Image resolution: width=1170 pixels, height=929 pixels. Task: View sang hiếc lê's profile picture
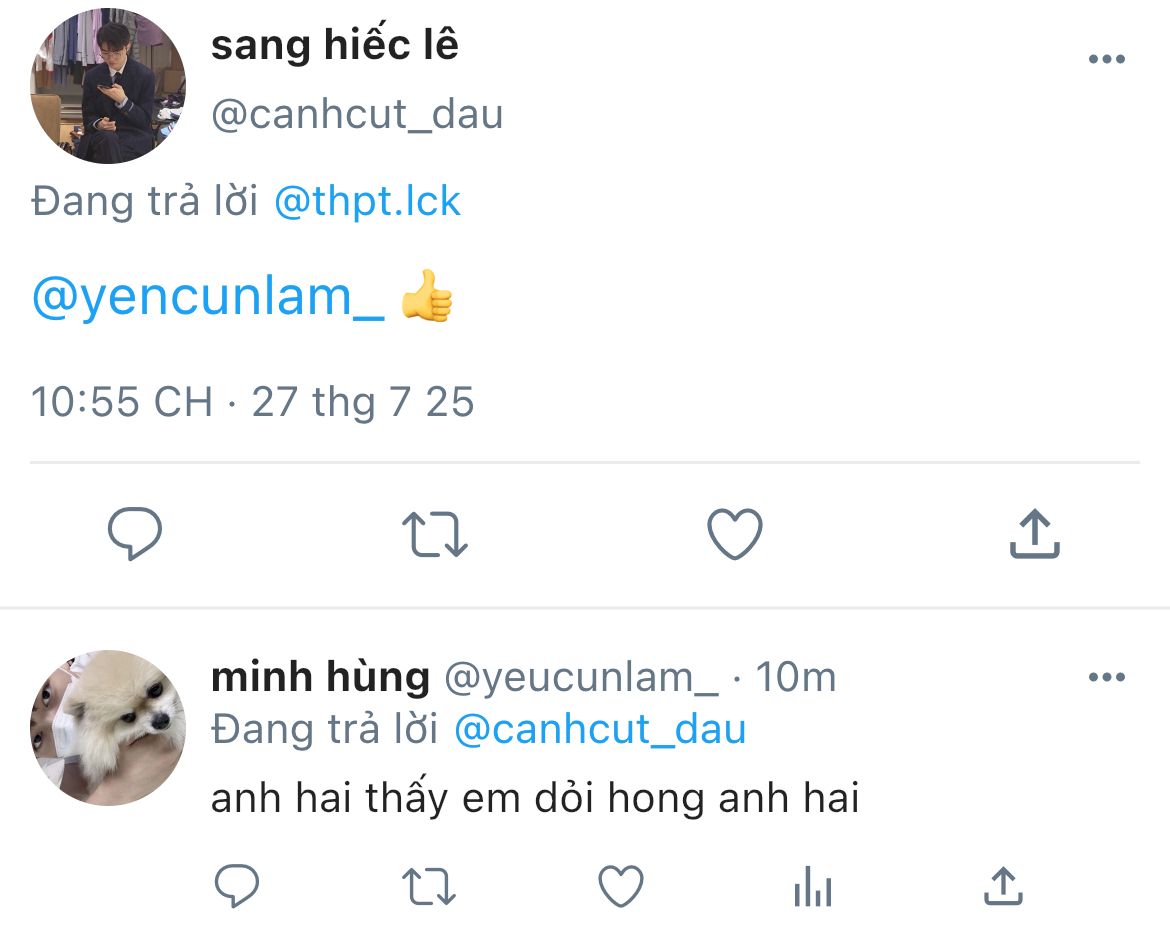coord(107,86)
